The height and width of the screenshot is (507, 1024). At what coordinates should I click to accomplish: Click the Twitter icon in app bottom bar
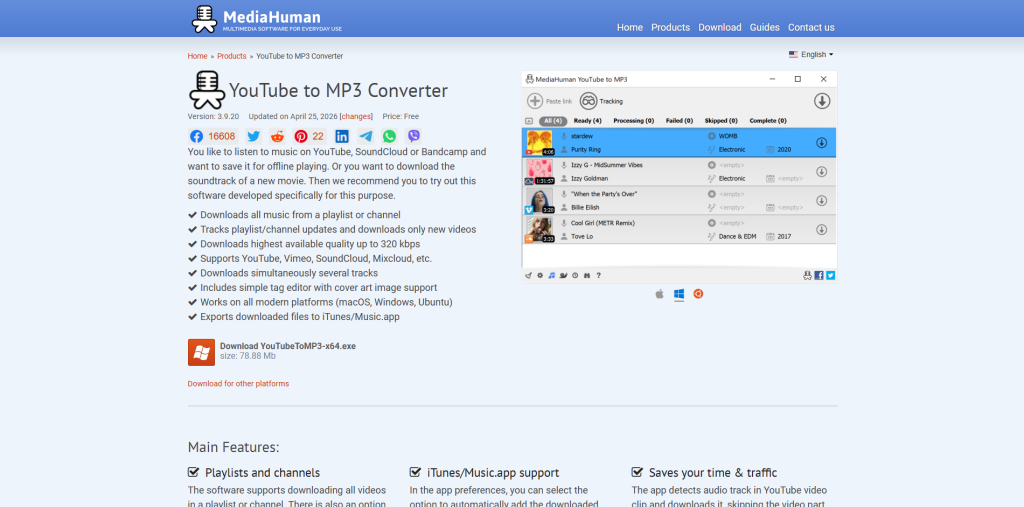pos(831,276)
